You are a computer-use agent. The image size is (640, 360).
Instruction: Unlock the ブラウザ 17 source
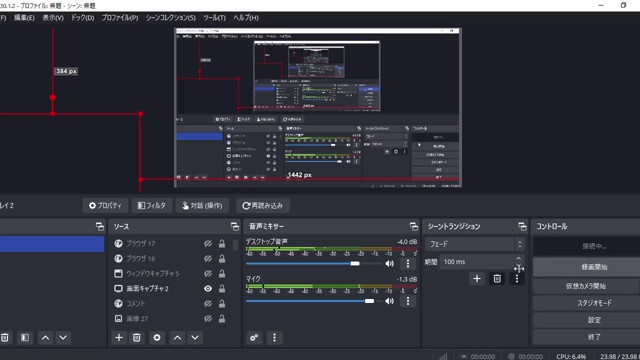click(222, 244)
